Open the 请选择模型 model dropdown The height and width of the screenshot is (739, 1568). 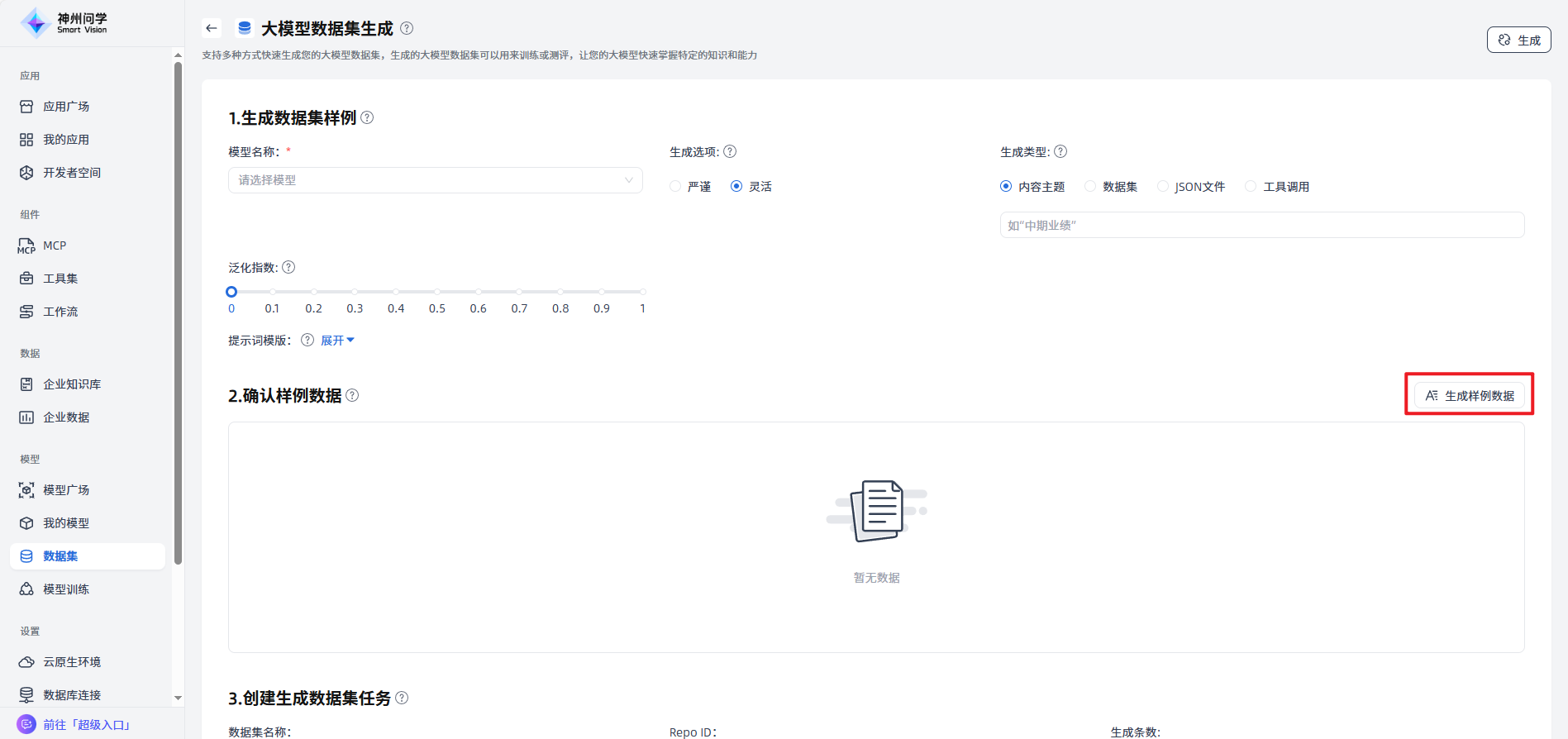pyautogui.click(x=435, y=180)
